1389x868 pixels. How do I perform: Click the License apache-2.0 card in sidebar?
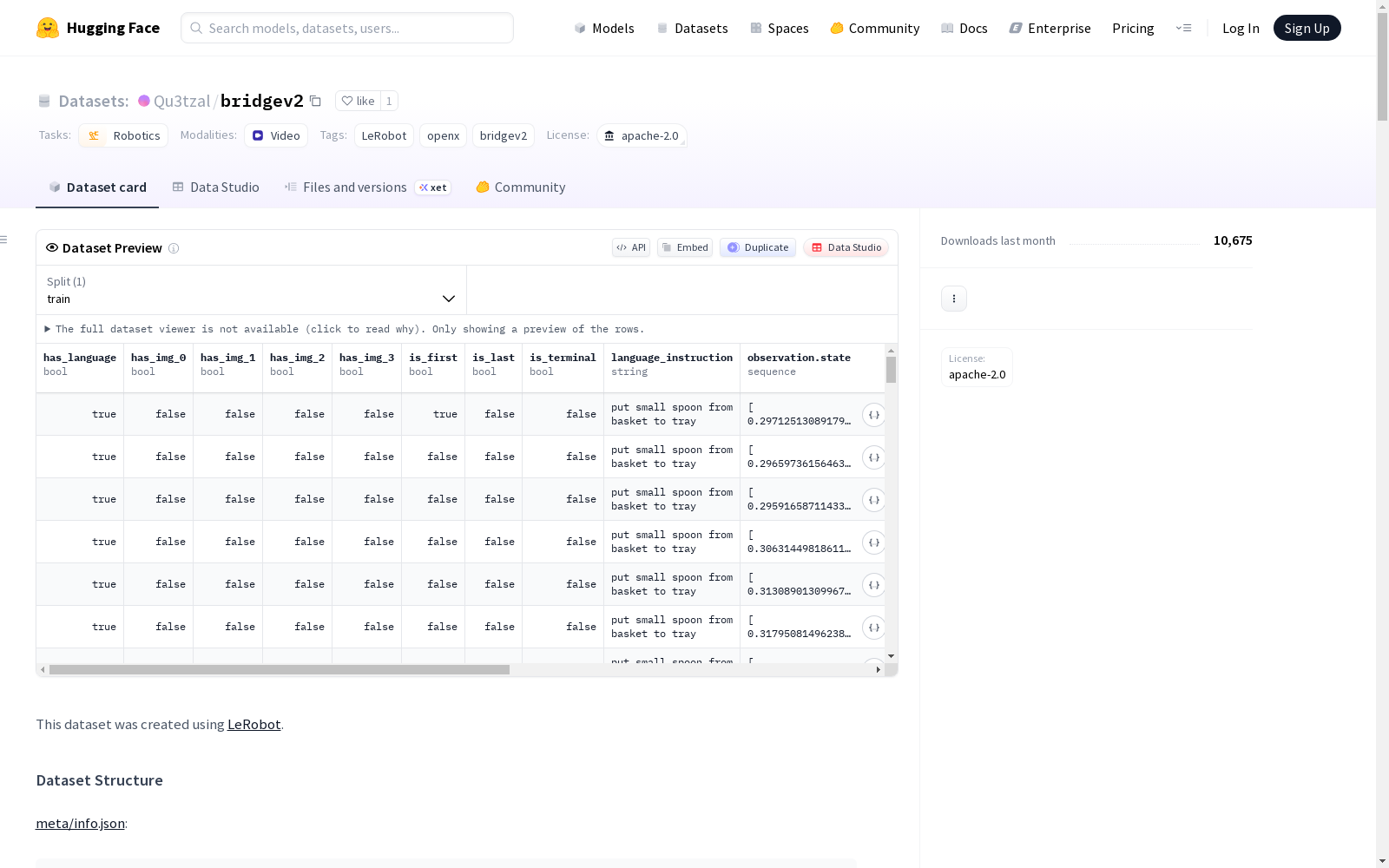[977, 366]
